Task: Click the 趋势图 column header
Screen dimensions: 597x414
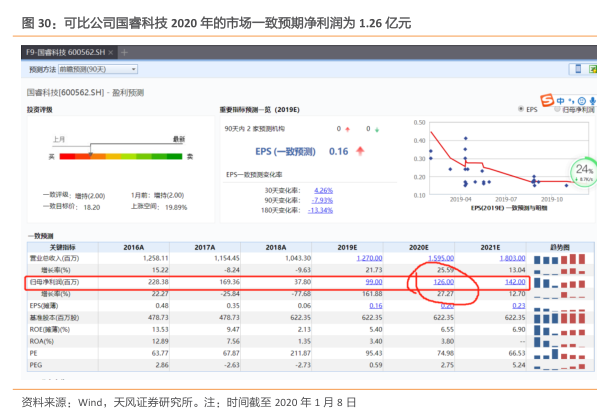Action: [560, 247]
